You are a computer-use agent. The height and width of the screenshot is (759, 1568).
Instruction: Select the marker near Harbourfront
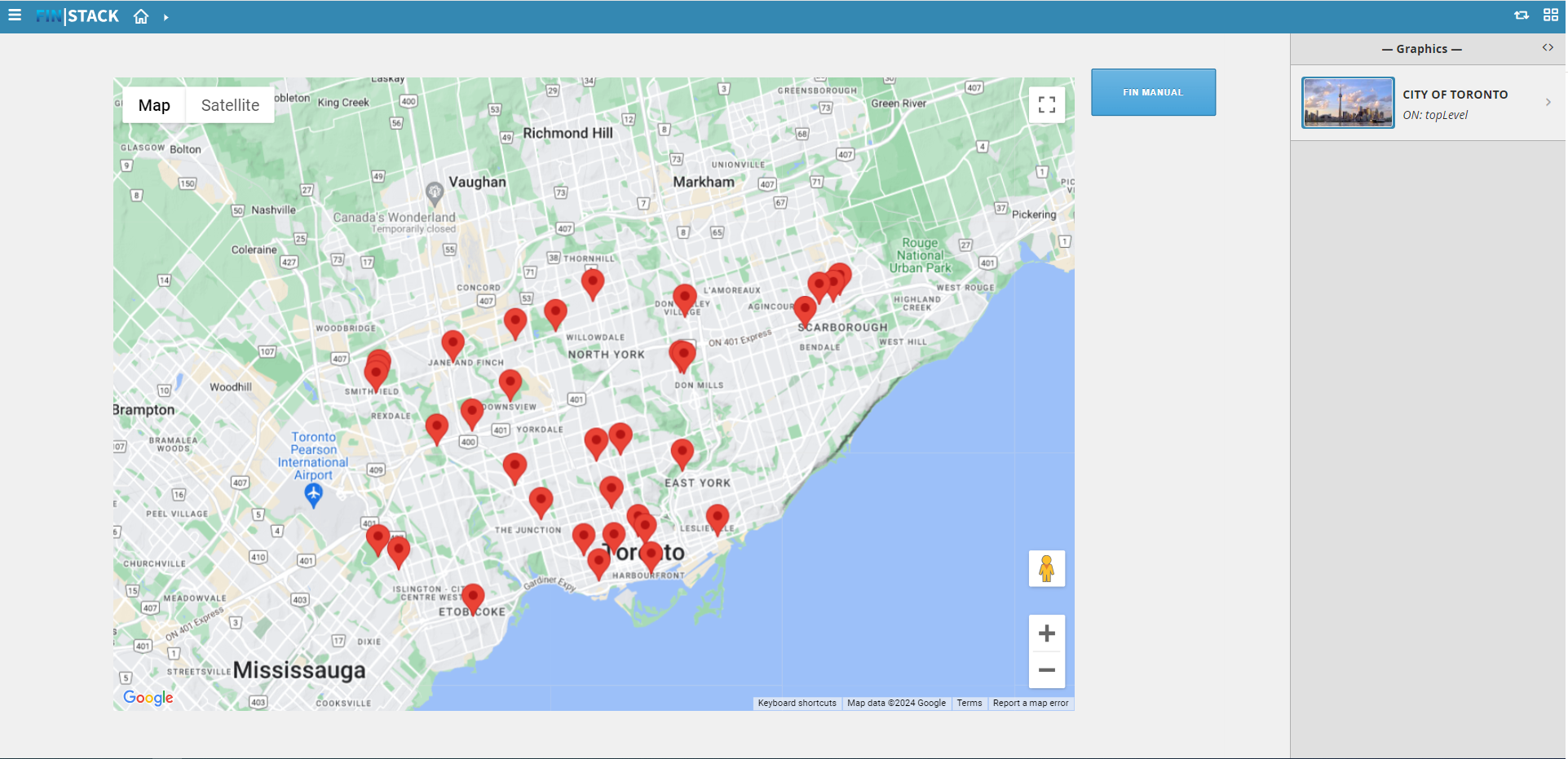[x=651, y=557]
